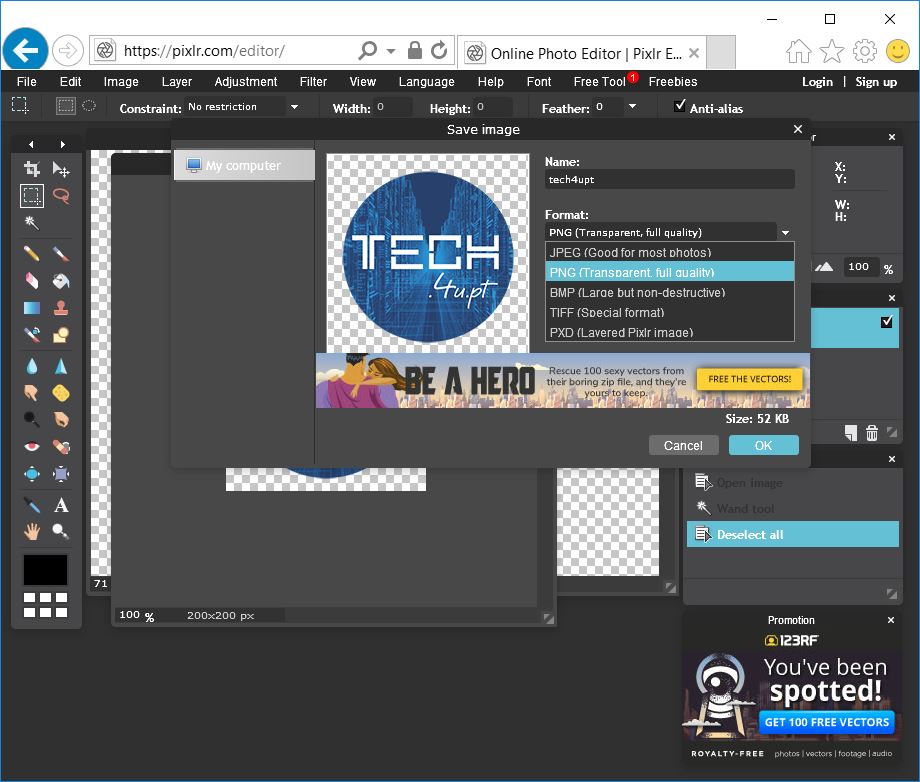Image resolution: width=920 pixels, height=782 pixels.
Task: Choose PNG transparent format option in list
Action: [x=669, y=272]
